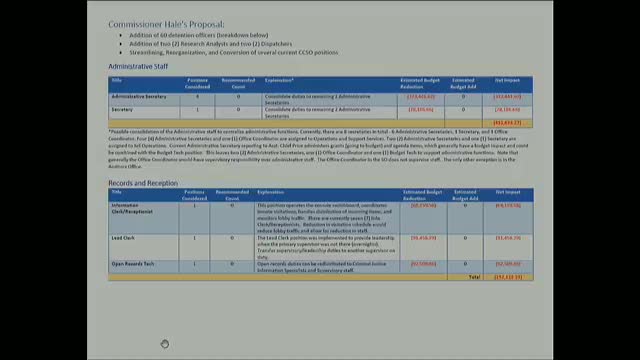This screenshot has height=360, width=640.
Task: Click the red total in Administrative Staff gold row
Action: [507, 123]
